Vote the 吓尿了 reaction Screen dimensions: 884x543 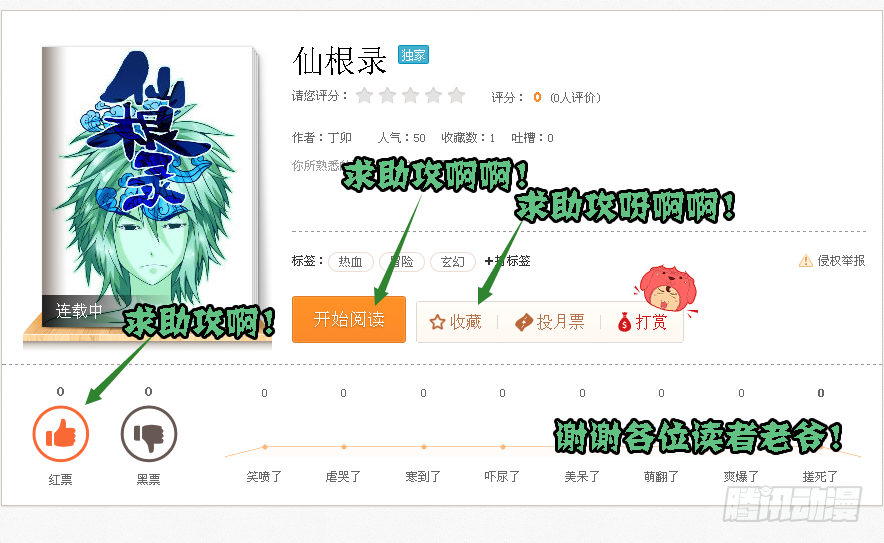pos(502,477)
